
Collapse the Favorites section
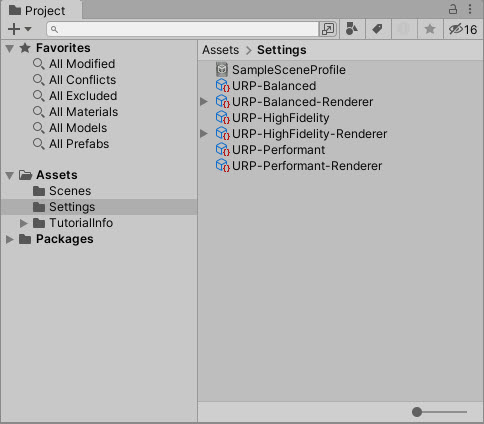coord(10,49)
